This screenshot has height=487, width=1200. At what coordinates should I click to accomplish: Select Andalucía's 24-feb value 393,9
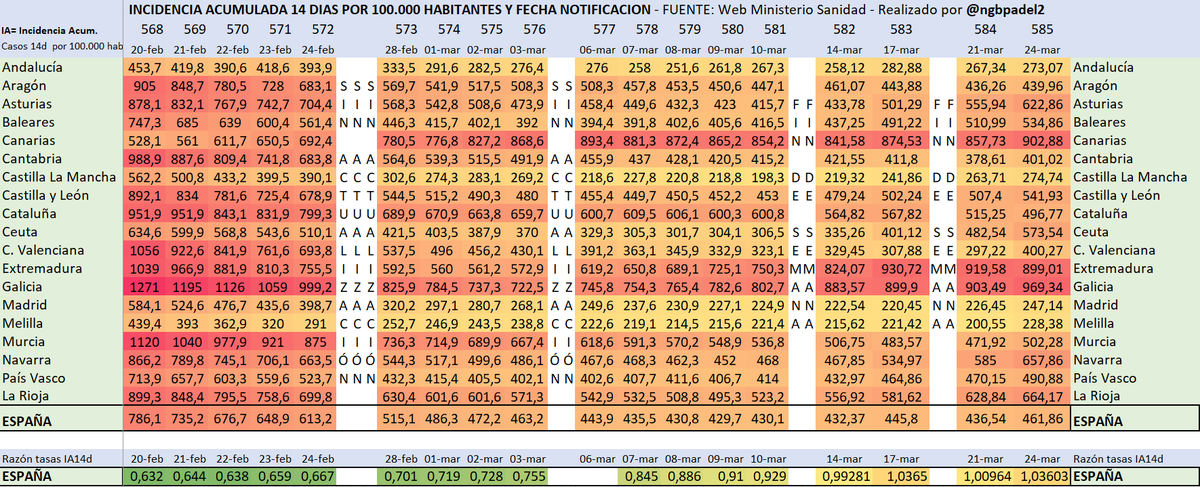(x=315, y=67)
